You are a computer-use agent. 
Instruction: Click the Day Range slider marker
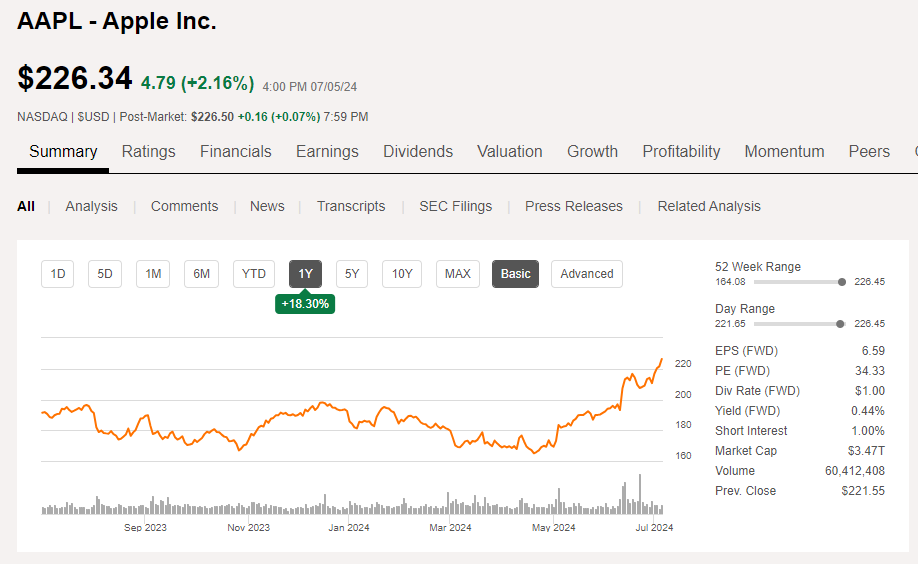[x=840, y=324]
